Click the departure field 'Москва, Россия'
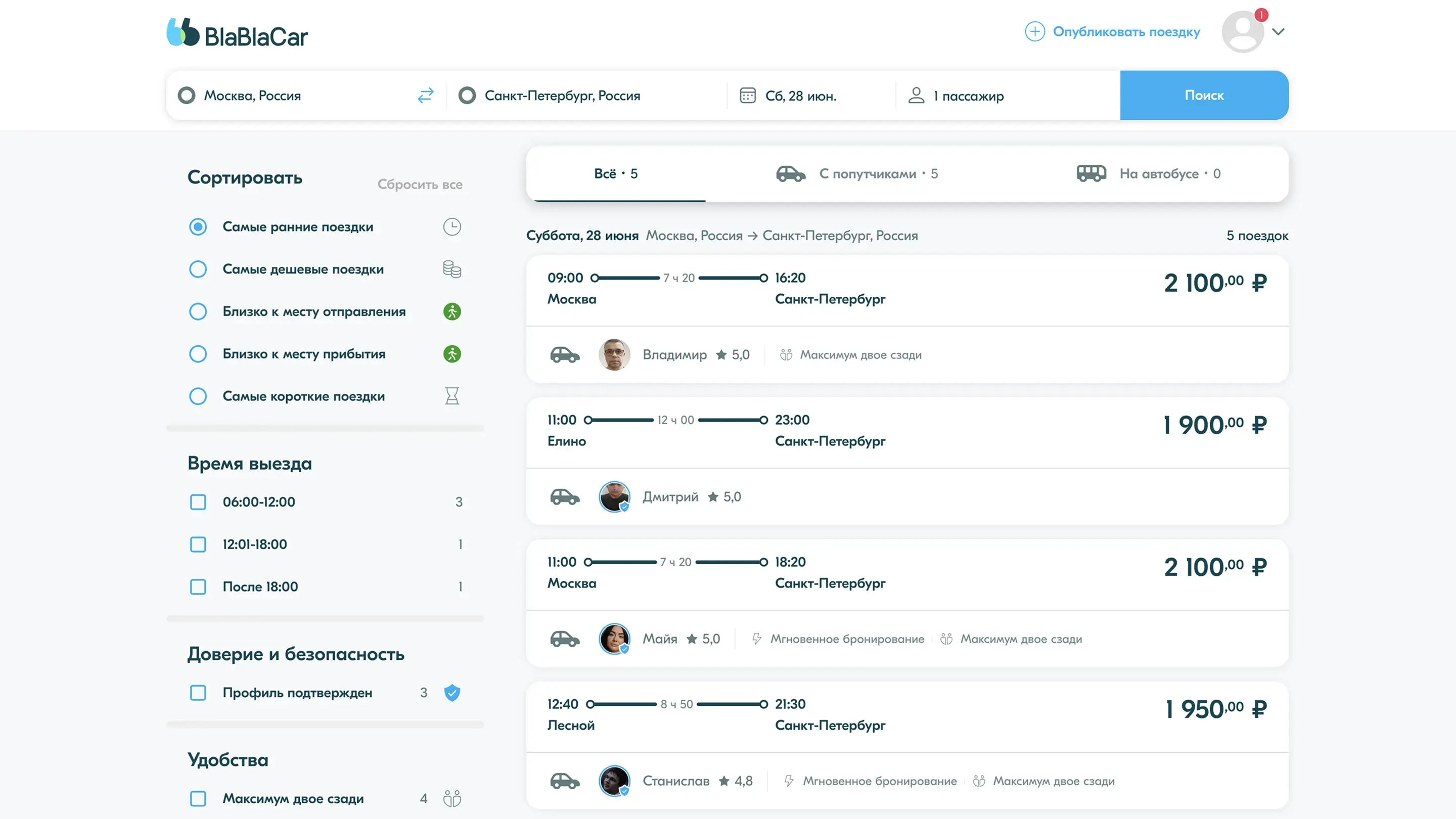Screen dimensions: 1456x819 (x=252, y=96)
